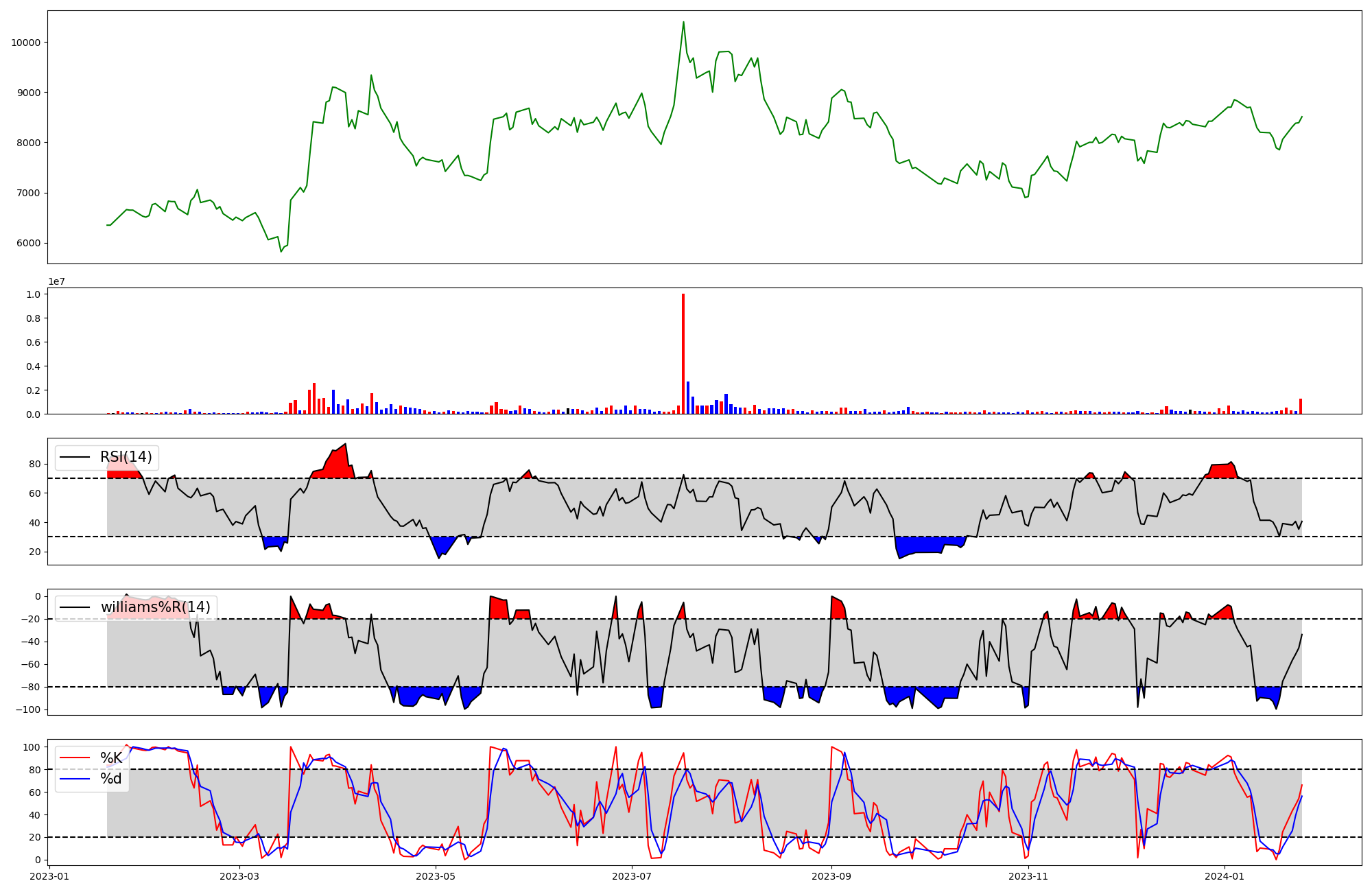Click the %K legend entry
The image size is (1372, 892).
(111, 758)
